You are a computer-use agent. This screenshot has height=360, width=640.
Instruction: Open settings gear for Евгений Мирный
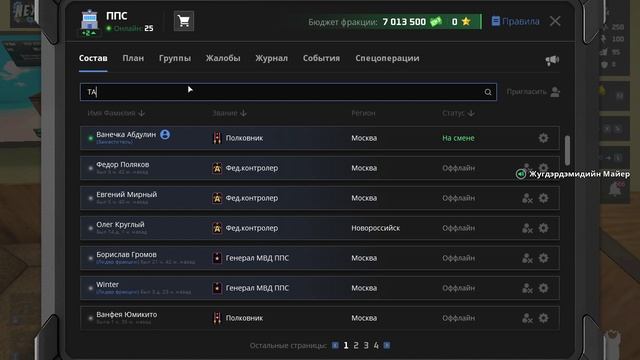(543, 198)
